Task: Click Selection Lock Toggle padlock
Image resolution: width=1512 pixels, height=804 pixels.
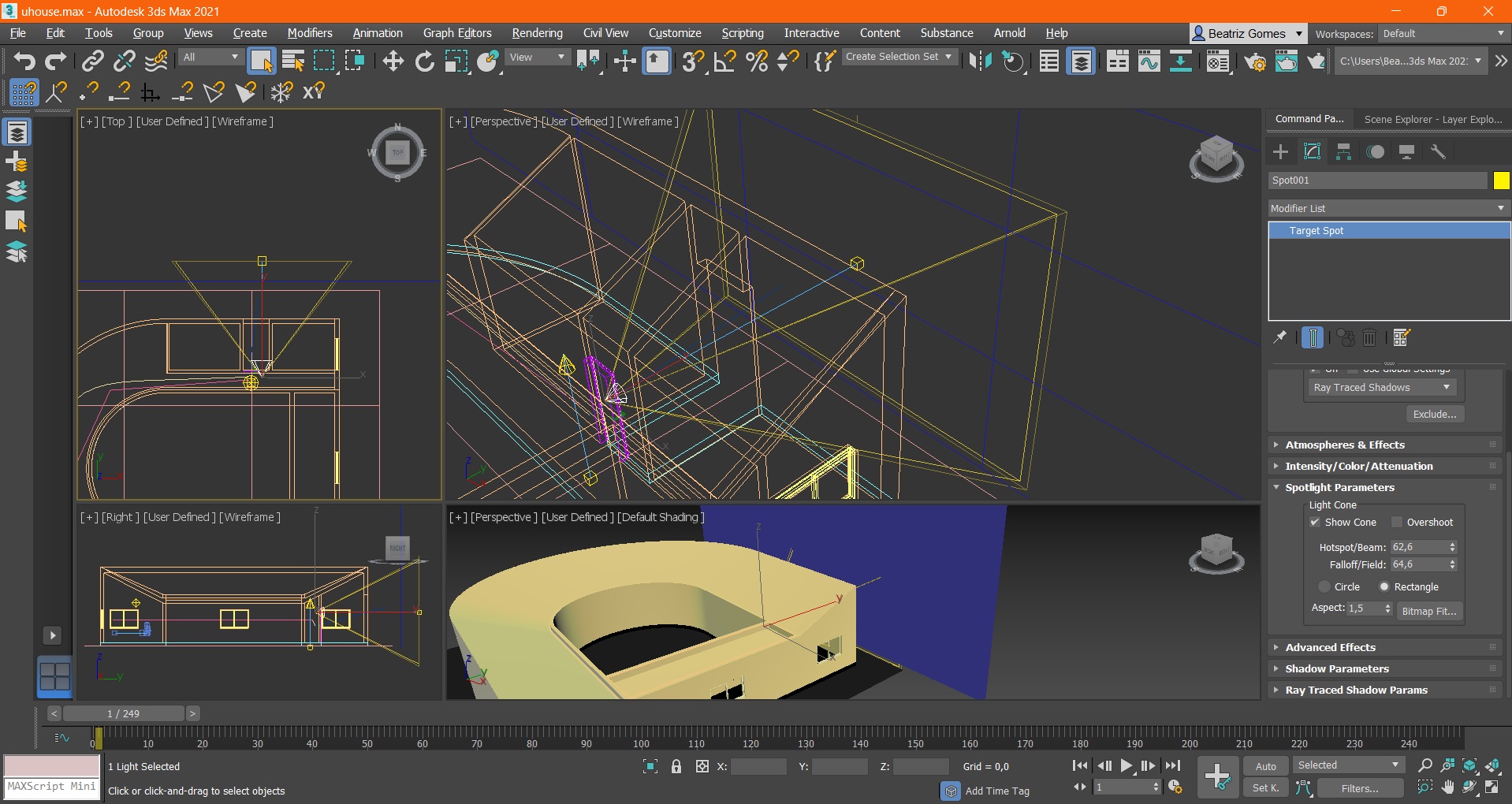Action: point(676,766)
